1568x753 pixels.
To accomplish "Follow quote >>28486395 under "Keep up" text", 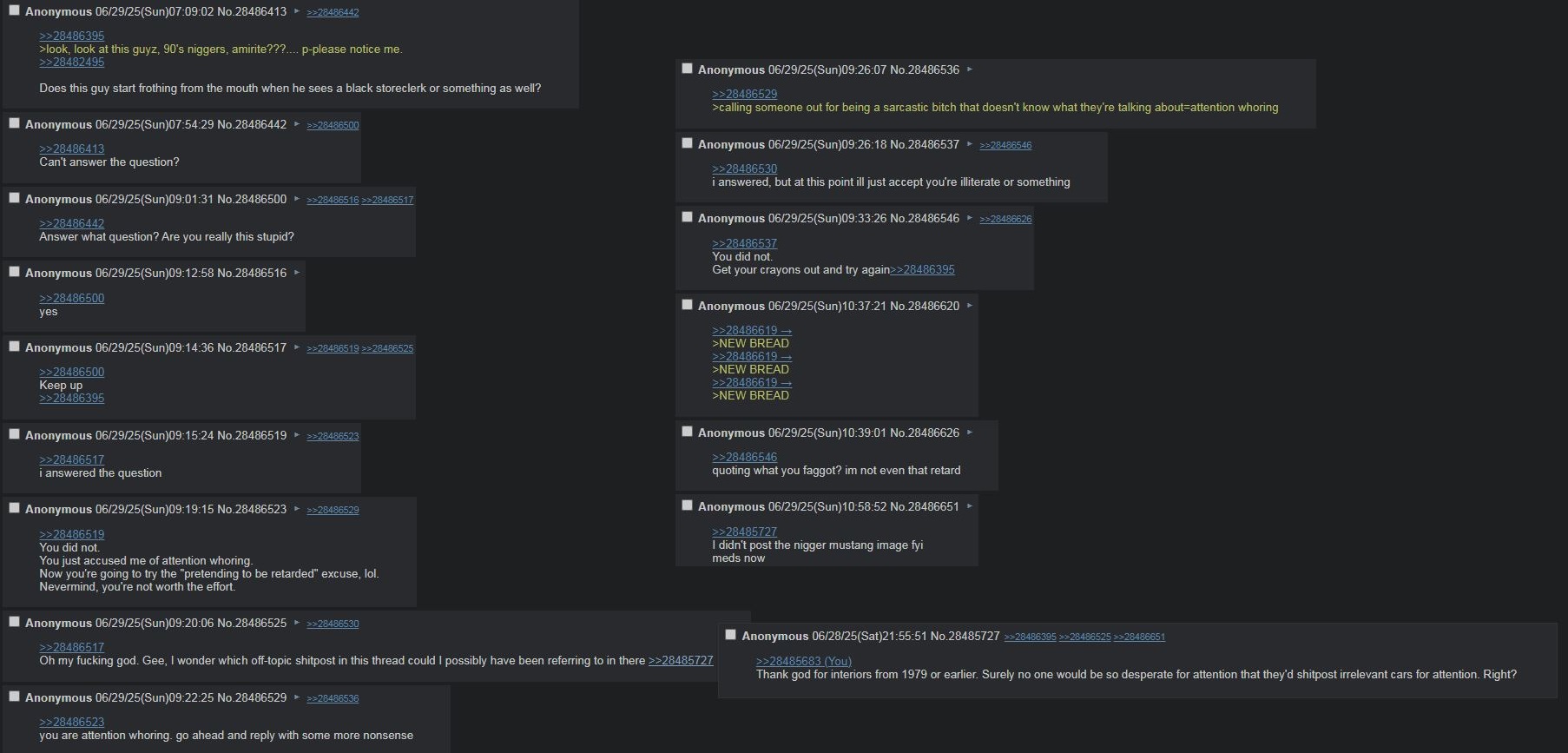I will [x=71, y=398].
